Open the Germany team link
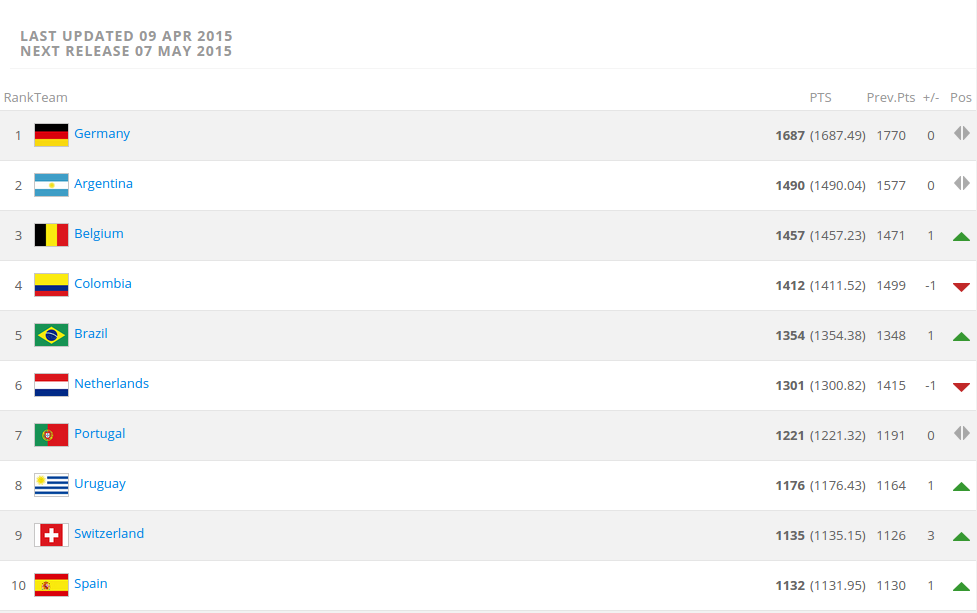Image resolution: width=977 pixels, height=613 pixels. pos(102,134)
